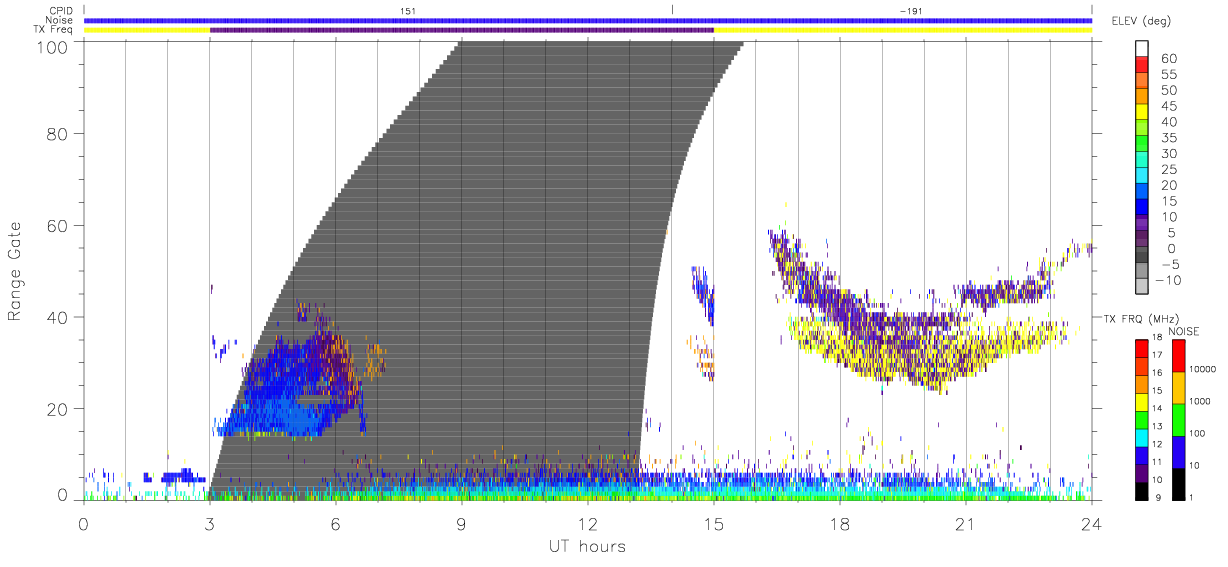Click the 100 tick label on the Range Gate axis

(53, 47)
